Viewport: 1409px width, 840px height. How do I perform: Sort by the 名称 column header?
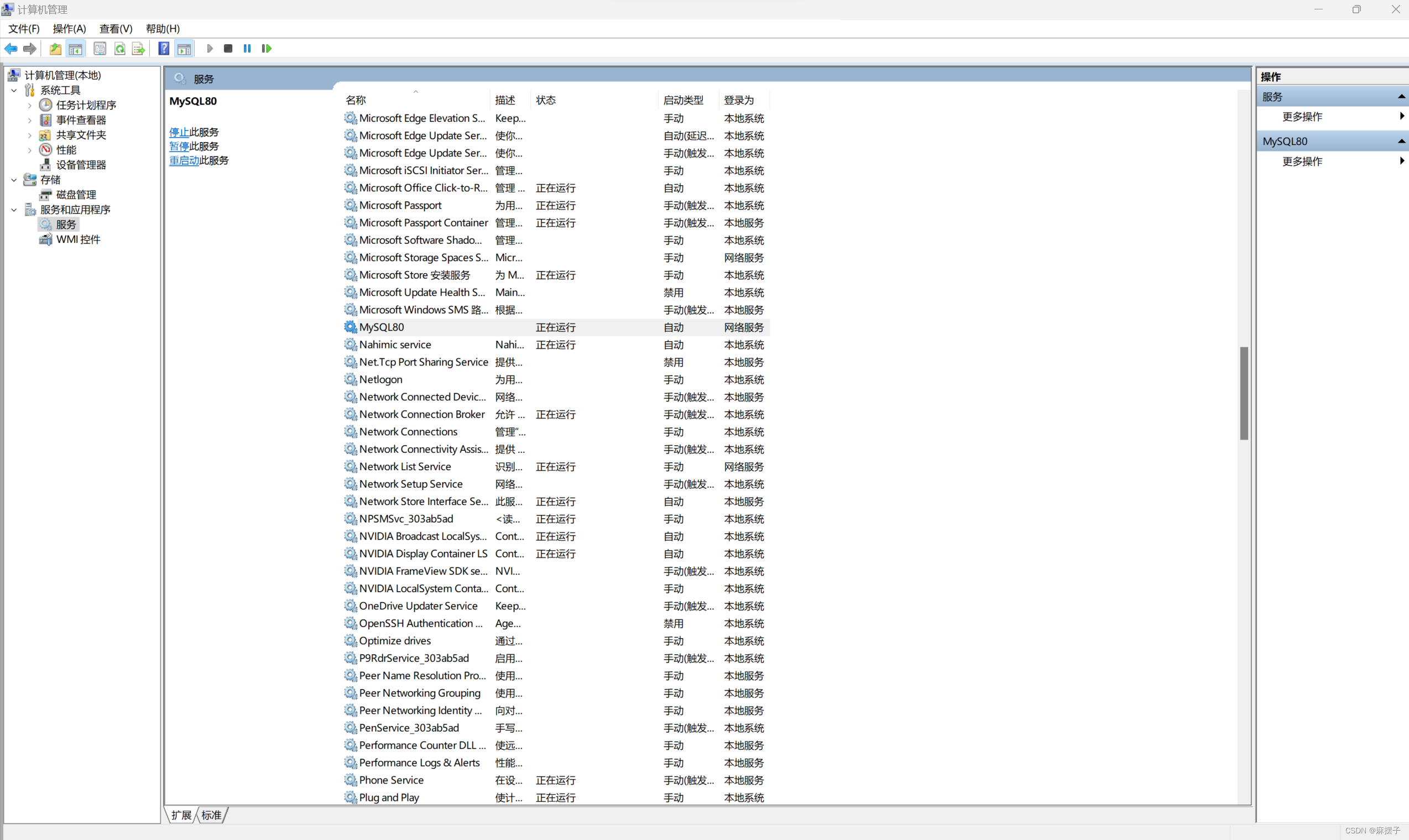pos(416,100)
